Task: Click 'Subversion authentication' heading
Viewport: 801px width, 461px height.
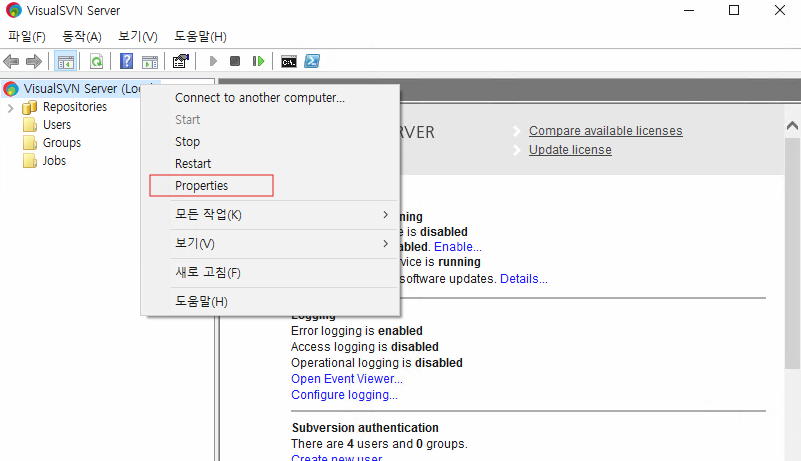Action: pos(365,428)
